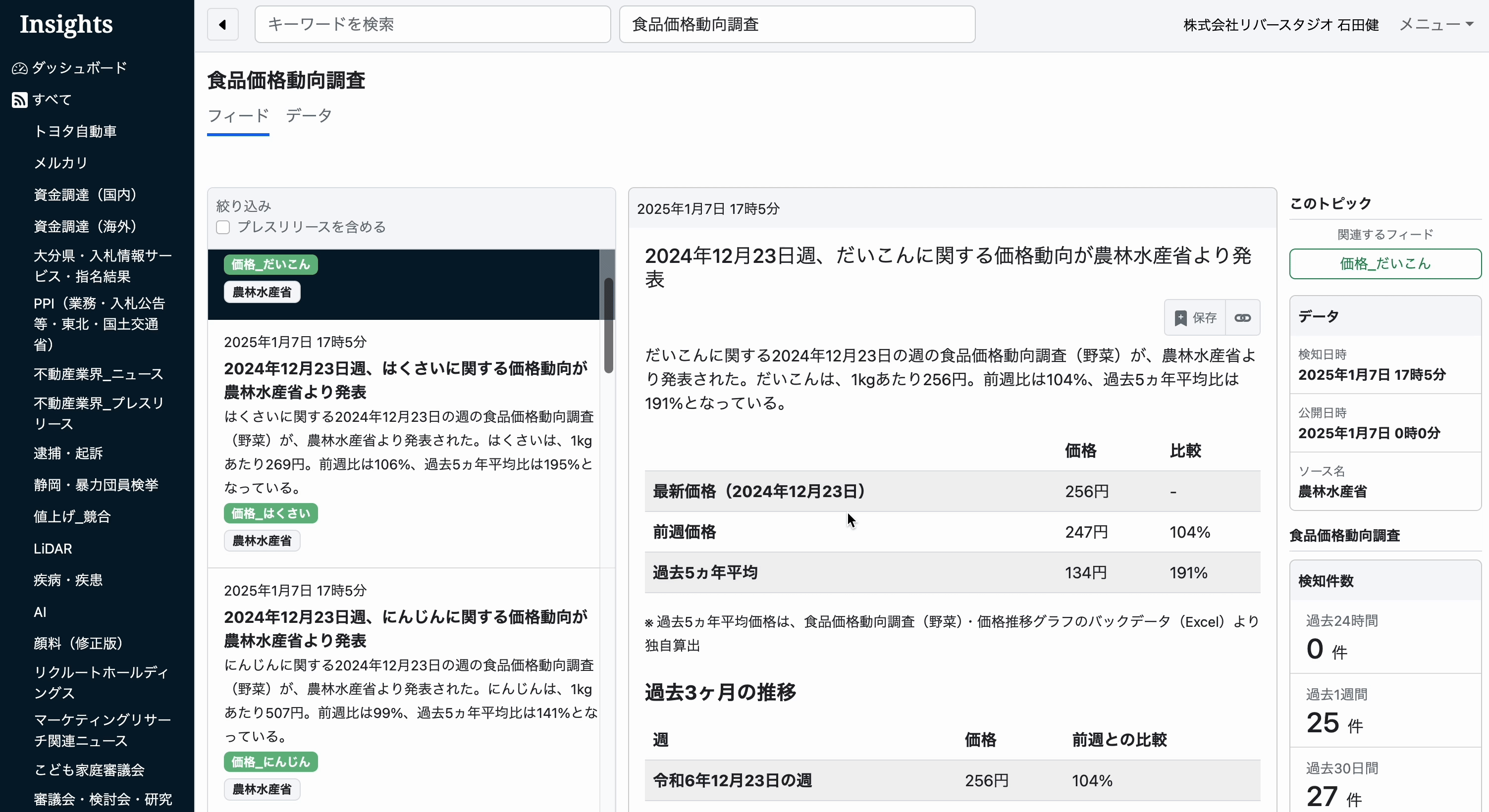Focus the キーワードを検索 search field
1489x812 pixels.
[432, 24]
